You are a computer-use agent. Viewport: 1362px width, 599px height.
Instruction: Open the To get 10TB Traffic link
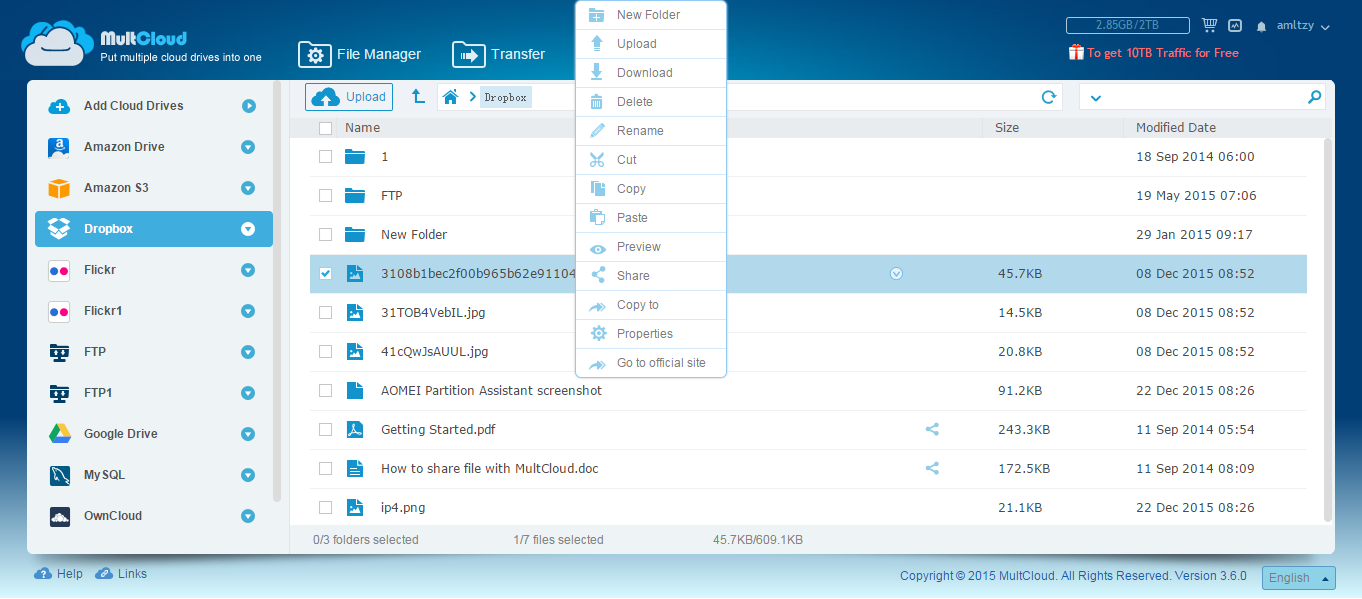click(1163, 53)
